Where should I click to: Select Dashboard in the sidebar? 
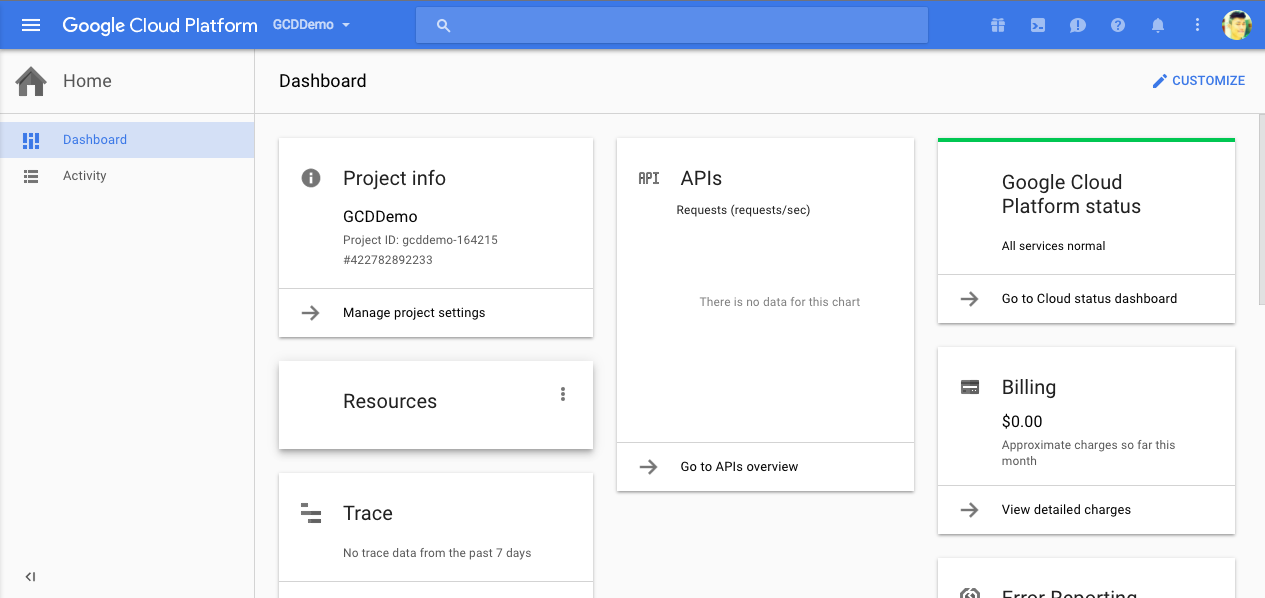(95, 140)
